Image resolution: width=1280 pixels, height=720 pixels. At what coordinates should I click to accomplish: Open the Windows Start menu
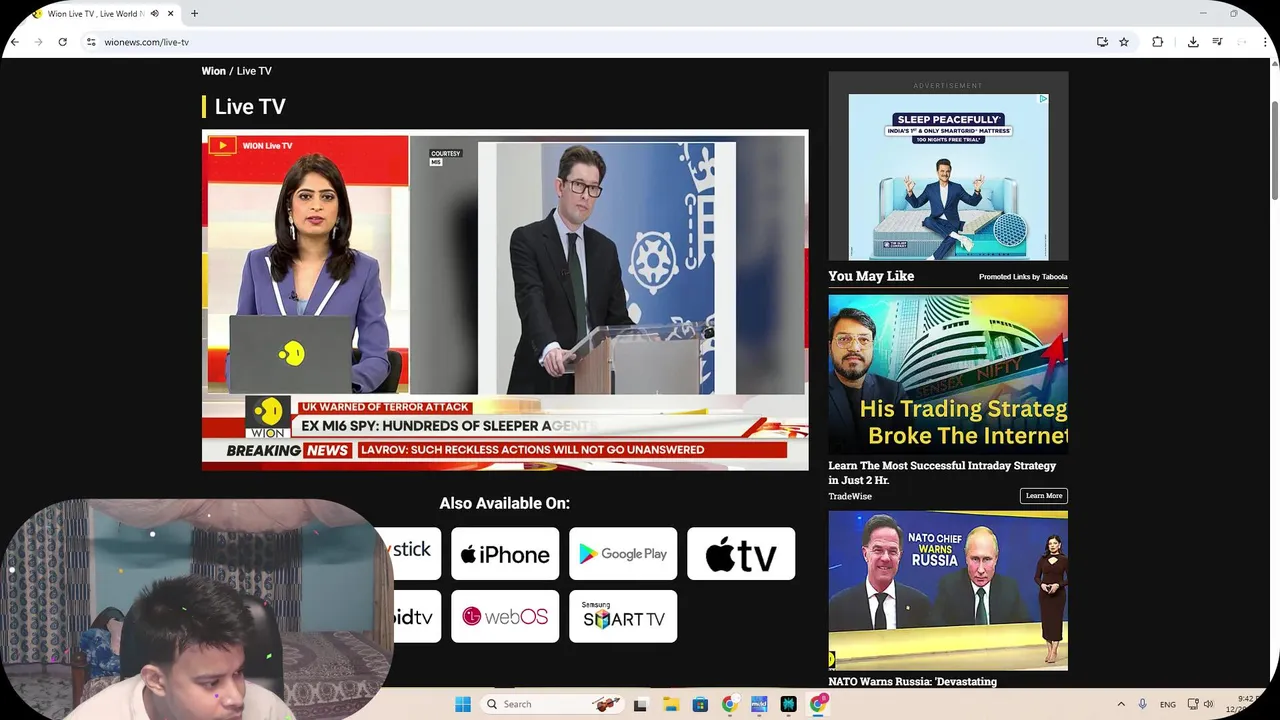(x=463, y=704)
